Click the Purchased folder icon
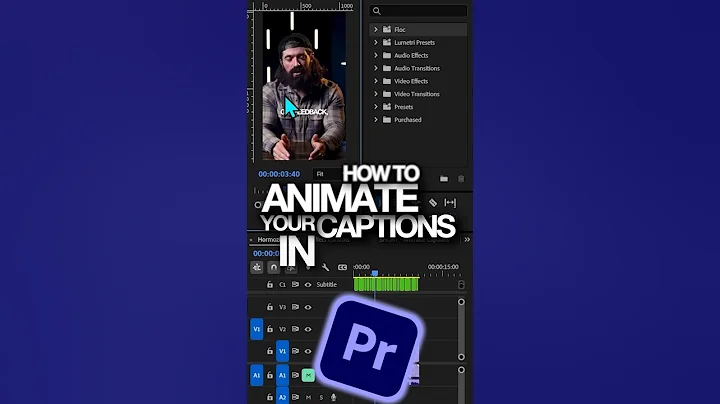This screenshot has width=720, height=404. [387, 119]
